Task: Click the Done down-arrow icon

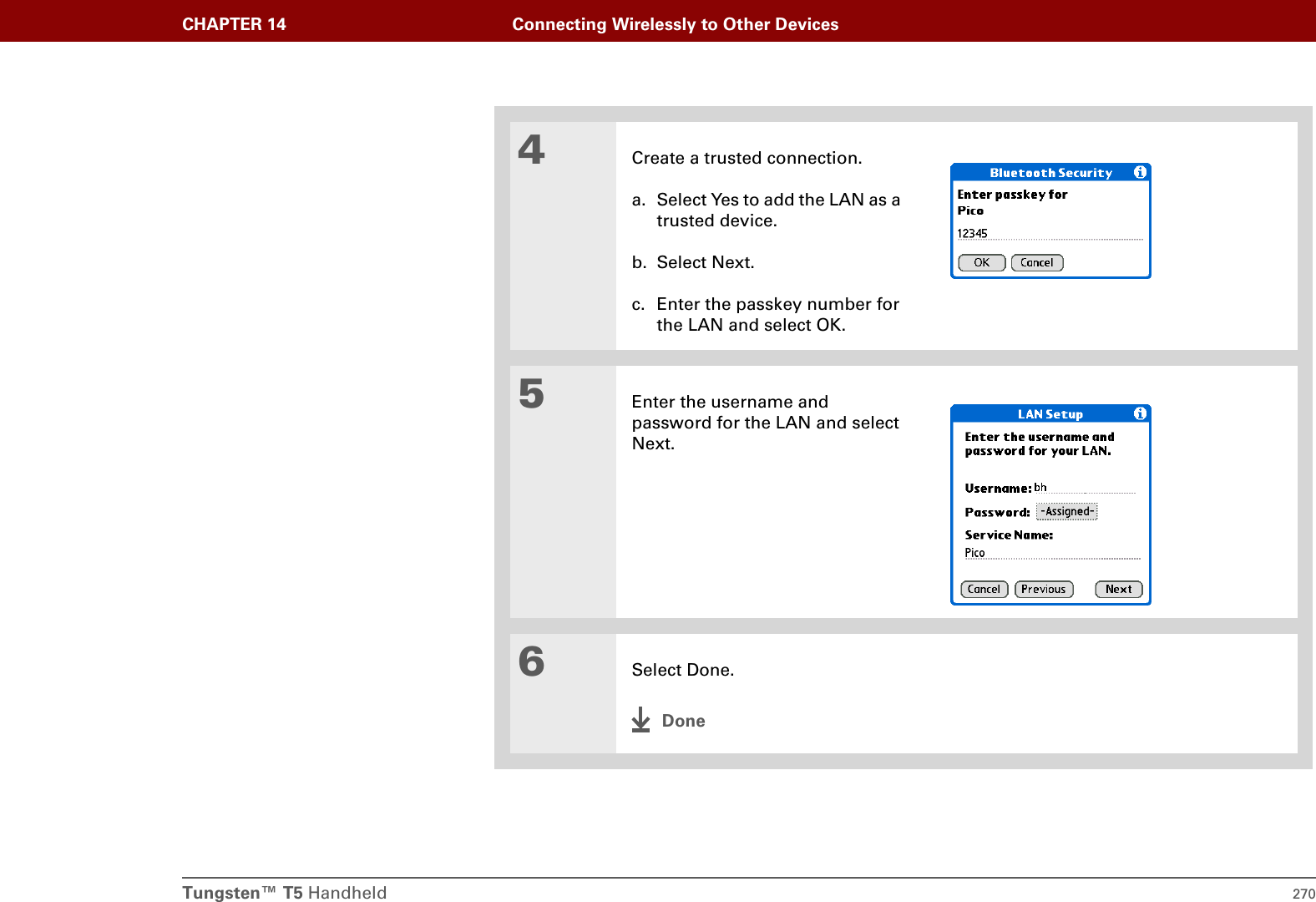Action: tap(640, 720)
